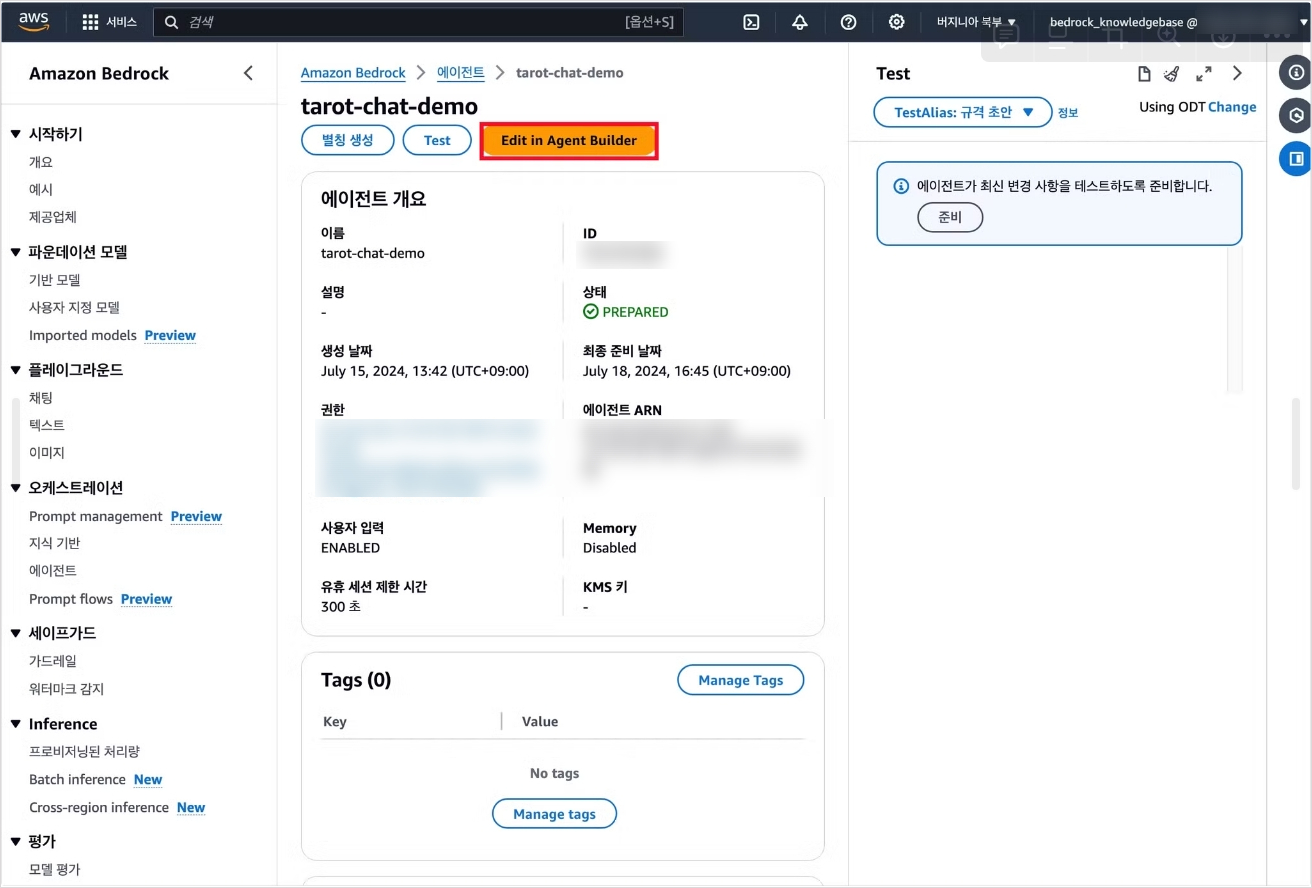
Task: Collapse the Amazon Bedrock sidebar
Action: click(x=248, y=73)
